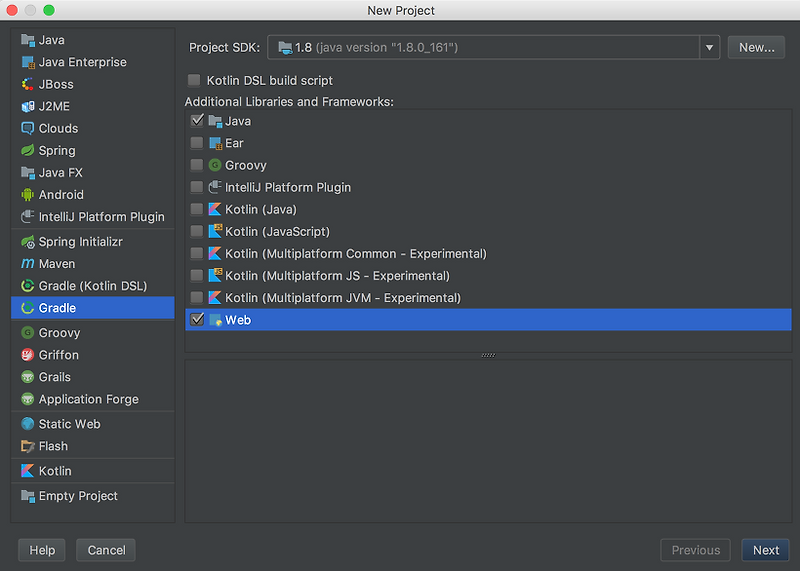The height and width of the screenshot is (571, 800).
Task: Click the New... SDK button
Action: pyautogui.click(x=756, y=47)
